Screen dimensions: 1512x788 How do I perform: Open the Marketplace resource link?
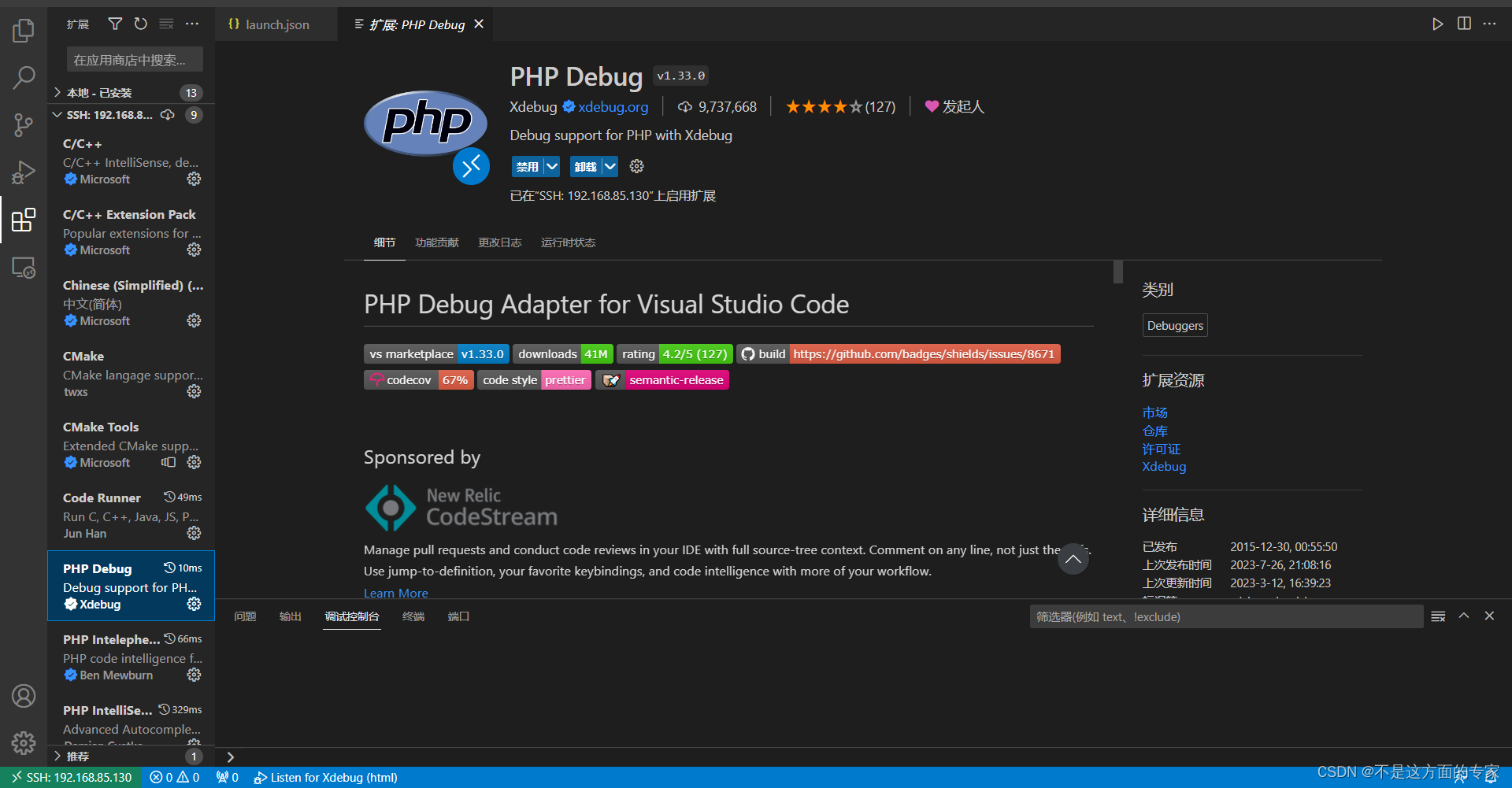1155,412
